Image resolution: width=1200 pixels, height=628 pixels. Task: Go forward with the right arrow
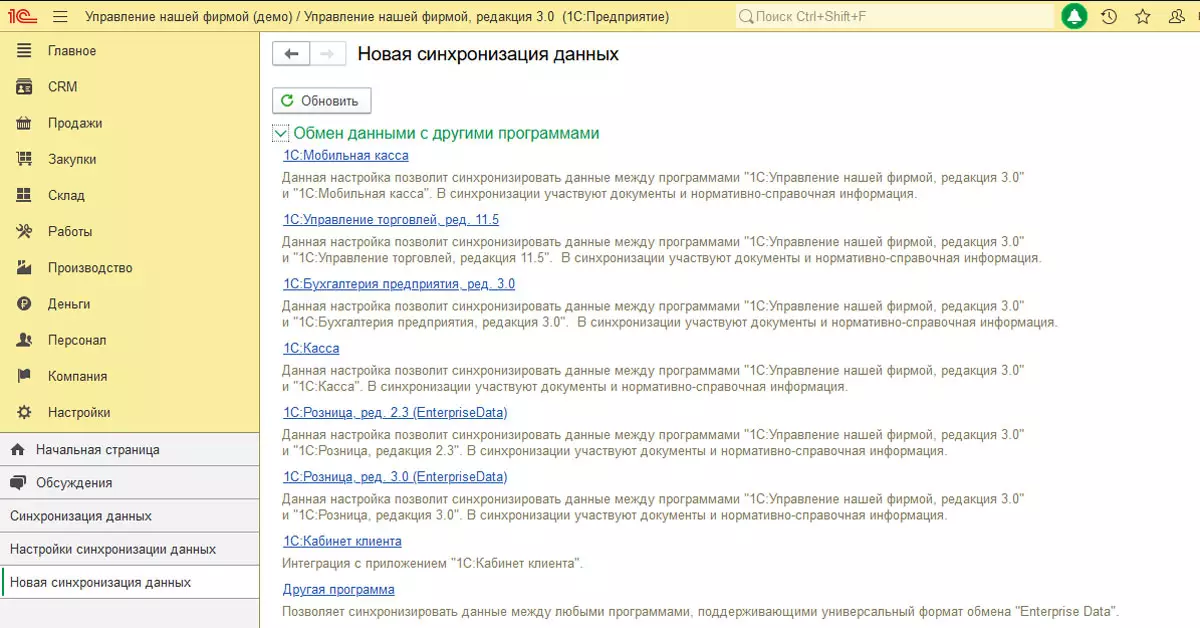click(328, 54)
